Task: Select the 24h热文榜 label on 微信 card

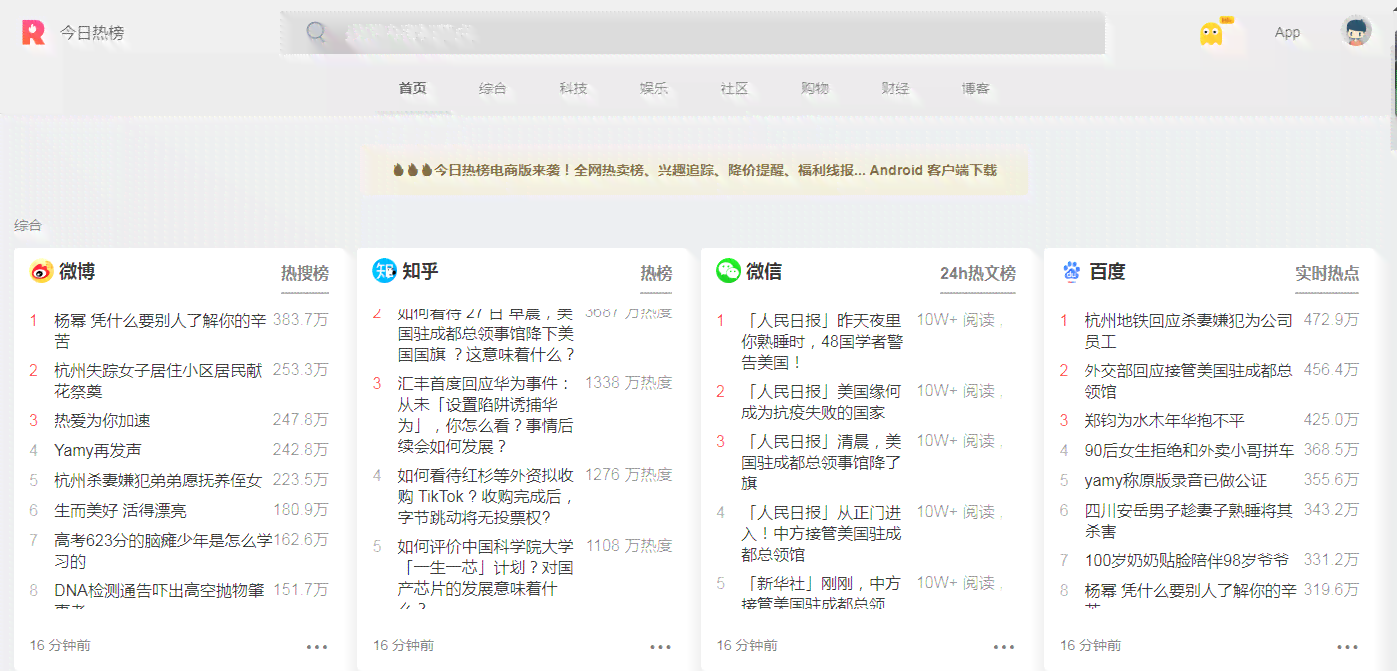Action: coord(978,273)
